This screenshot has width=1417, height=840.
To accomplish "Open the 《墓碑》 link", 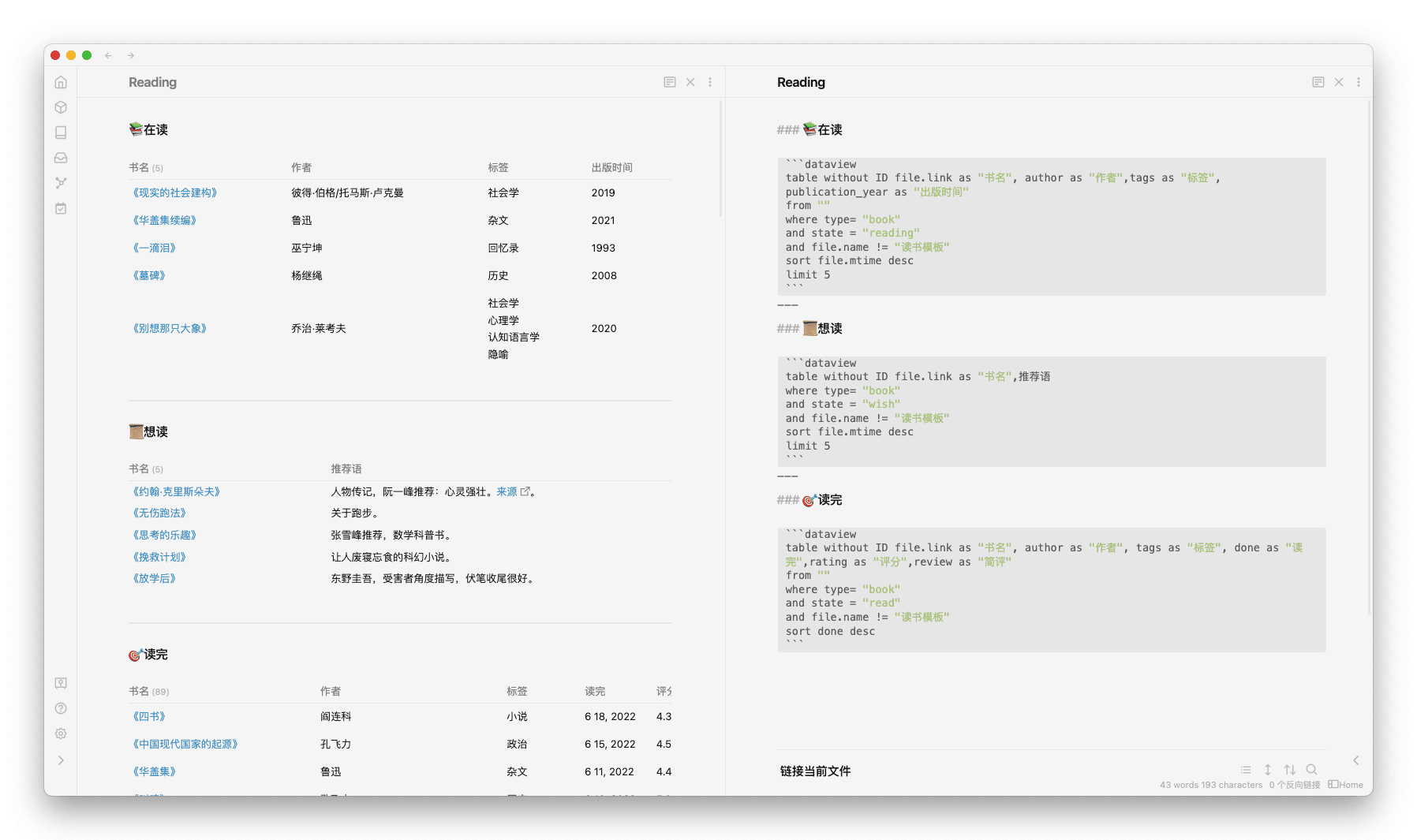I will [149, 275].
